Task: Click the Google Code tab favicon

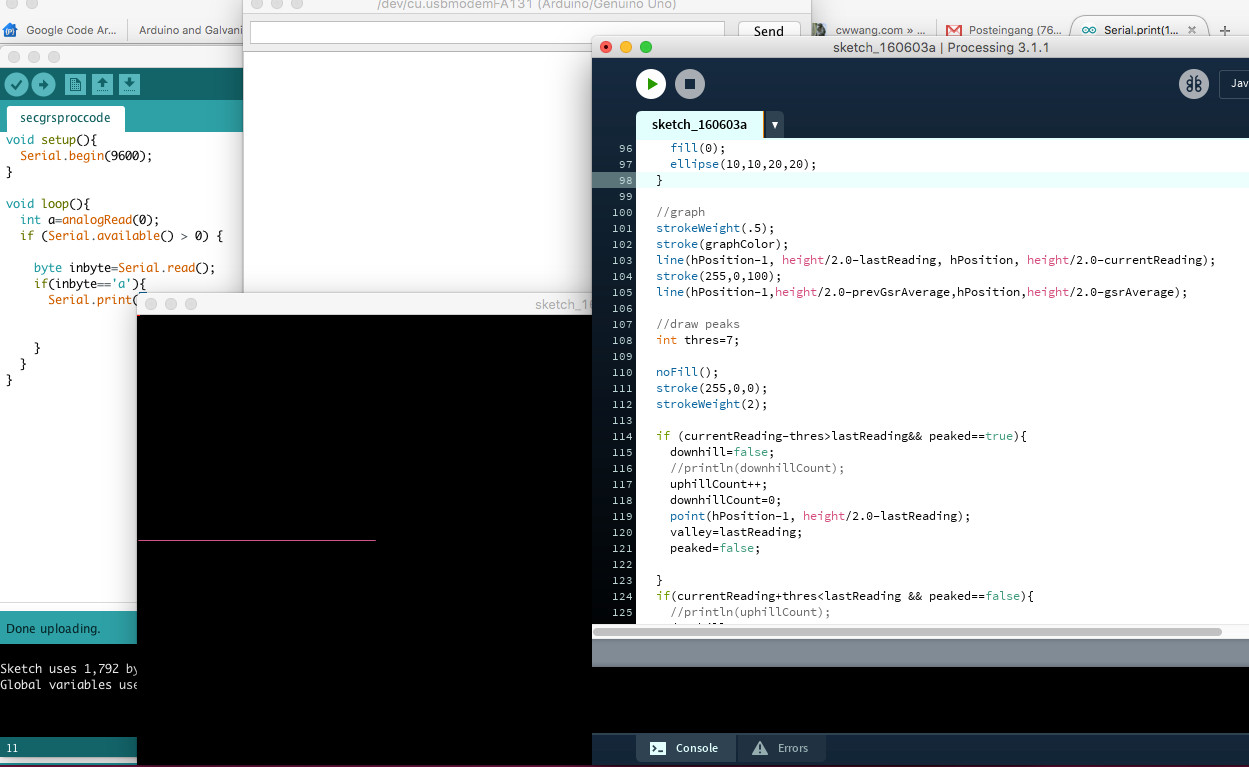Action: pyautogui.click(x=11, y=30)
